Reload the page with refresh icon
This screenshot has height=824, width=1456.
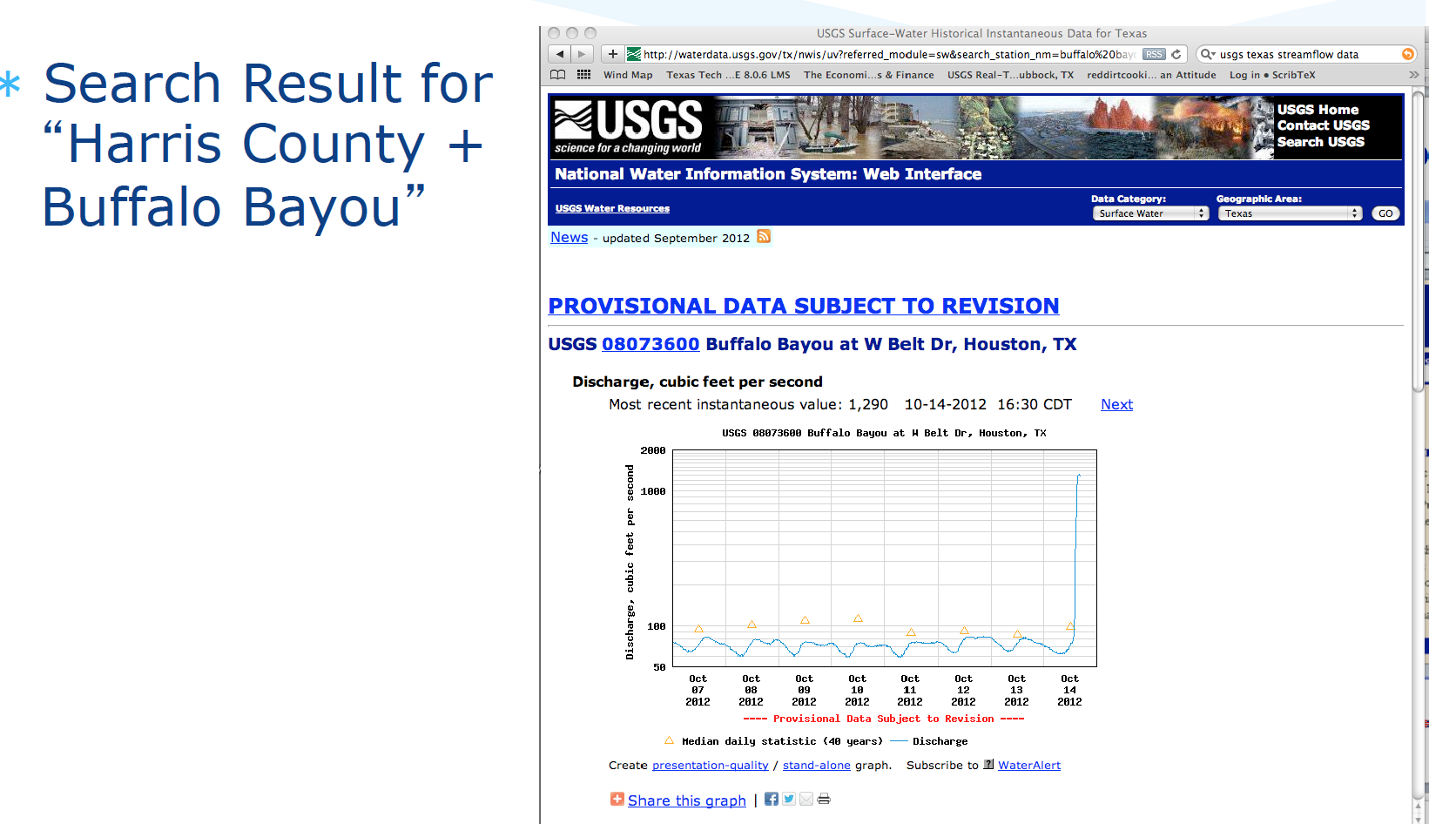coord(1176,54)
